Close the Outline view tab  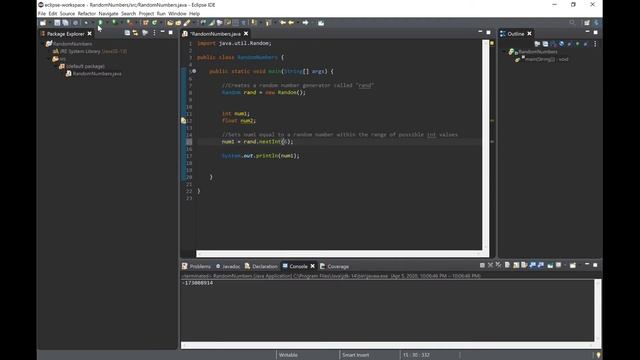[529, 33]
